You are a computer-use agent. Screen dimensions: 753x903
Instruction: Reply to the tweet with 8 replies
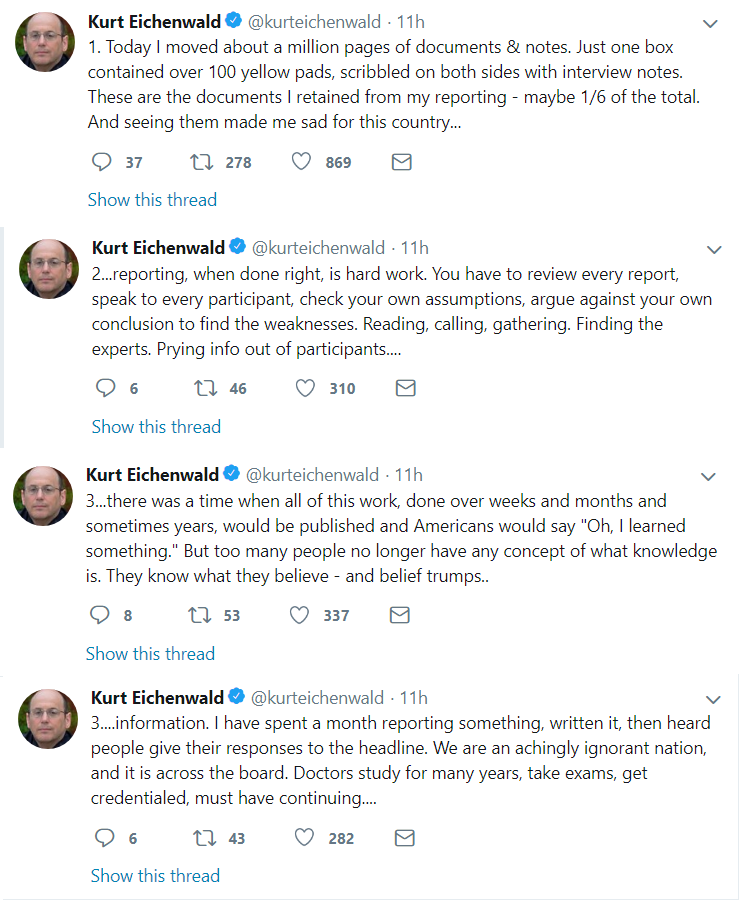point(100,615)
